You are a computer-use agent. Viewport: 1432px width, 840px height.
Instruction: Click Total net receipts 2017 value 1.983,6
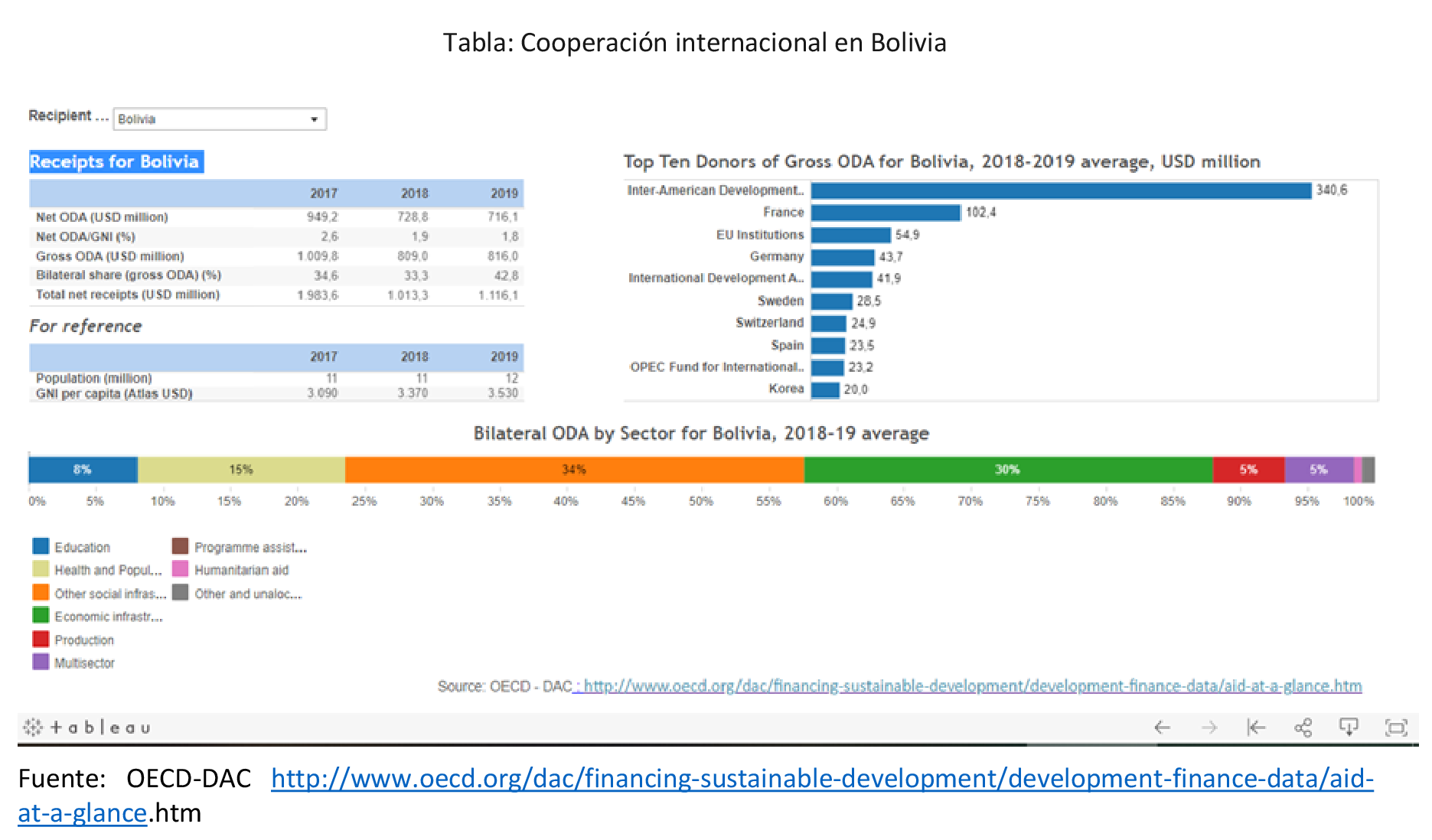coord(318,295)
